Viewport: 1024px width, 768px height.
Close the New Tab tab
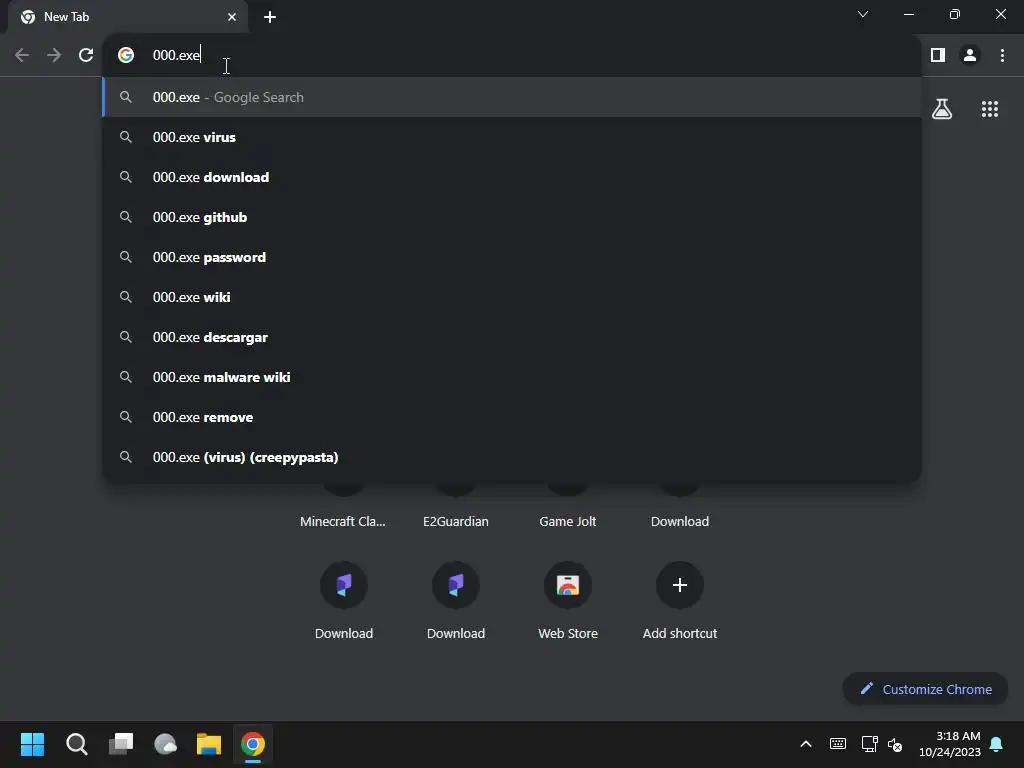coord(232,17)
